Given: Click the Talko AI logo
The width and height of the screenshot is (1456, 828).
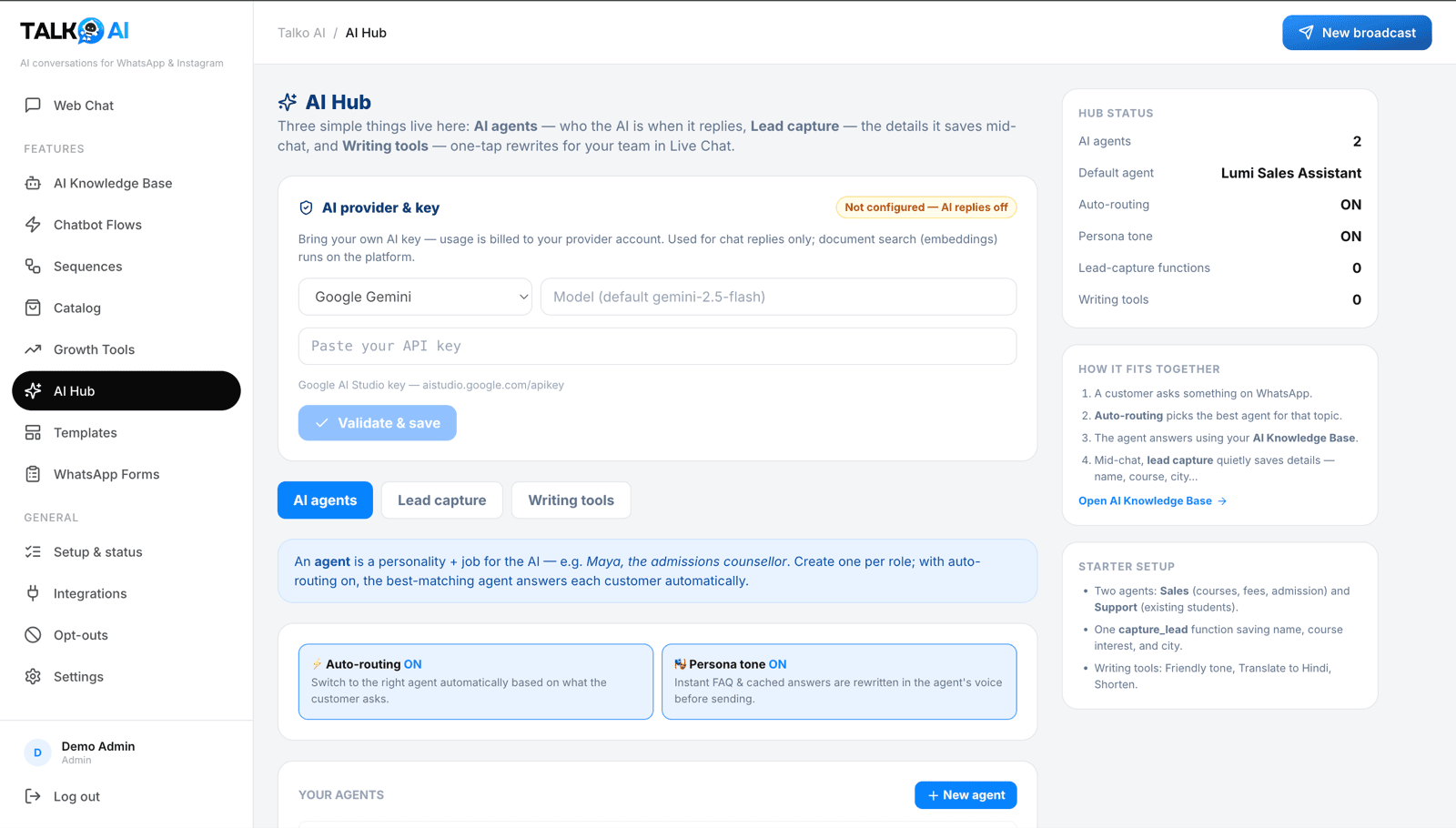Looking at the screenshot, I should 75,31.
